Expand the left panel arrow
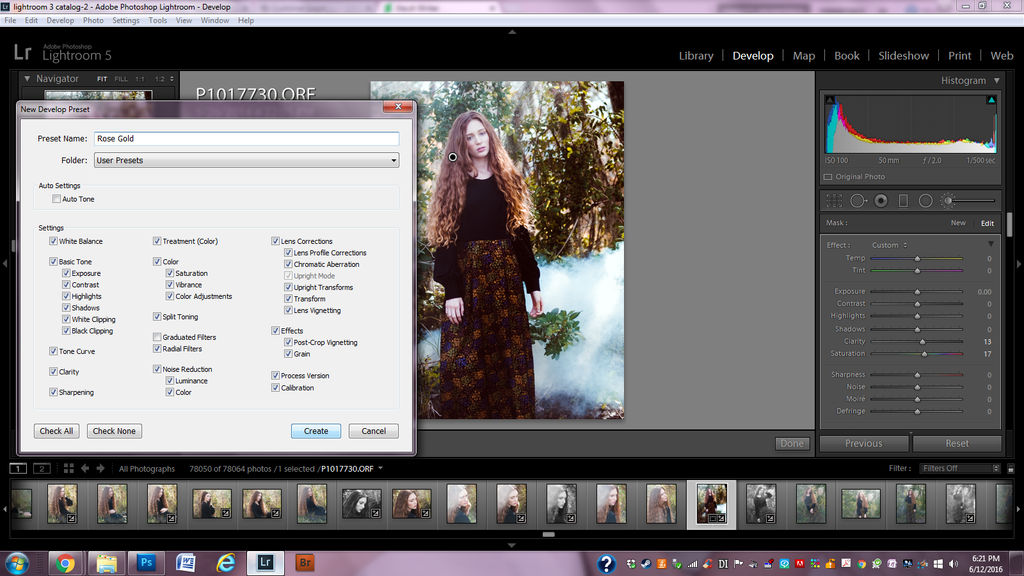 click(5, 264)
